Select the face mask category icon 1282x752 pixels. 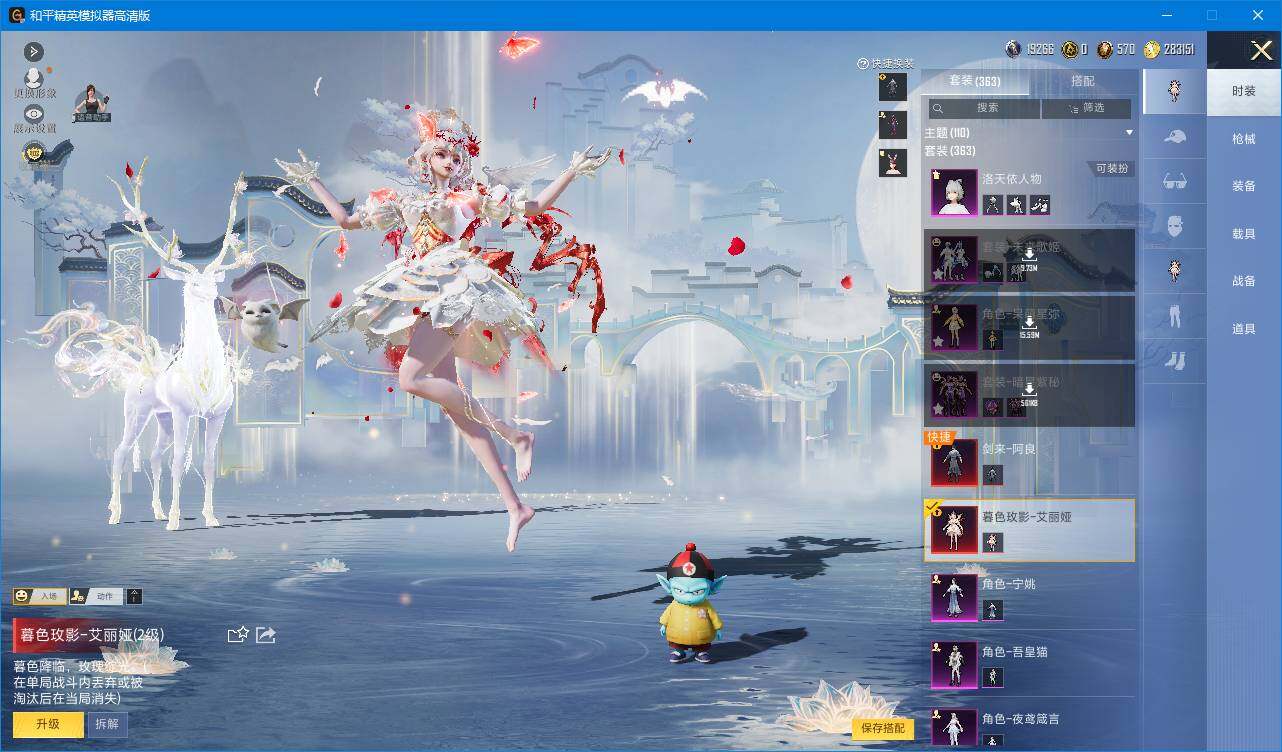pos(1175,226)
